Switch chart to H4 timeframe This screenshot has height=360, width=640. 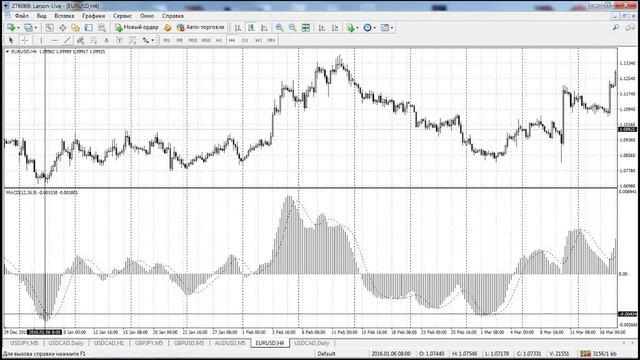[232, 40]
